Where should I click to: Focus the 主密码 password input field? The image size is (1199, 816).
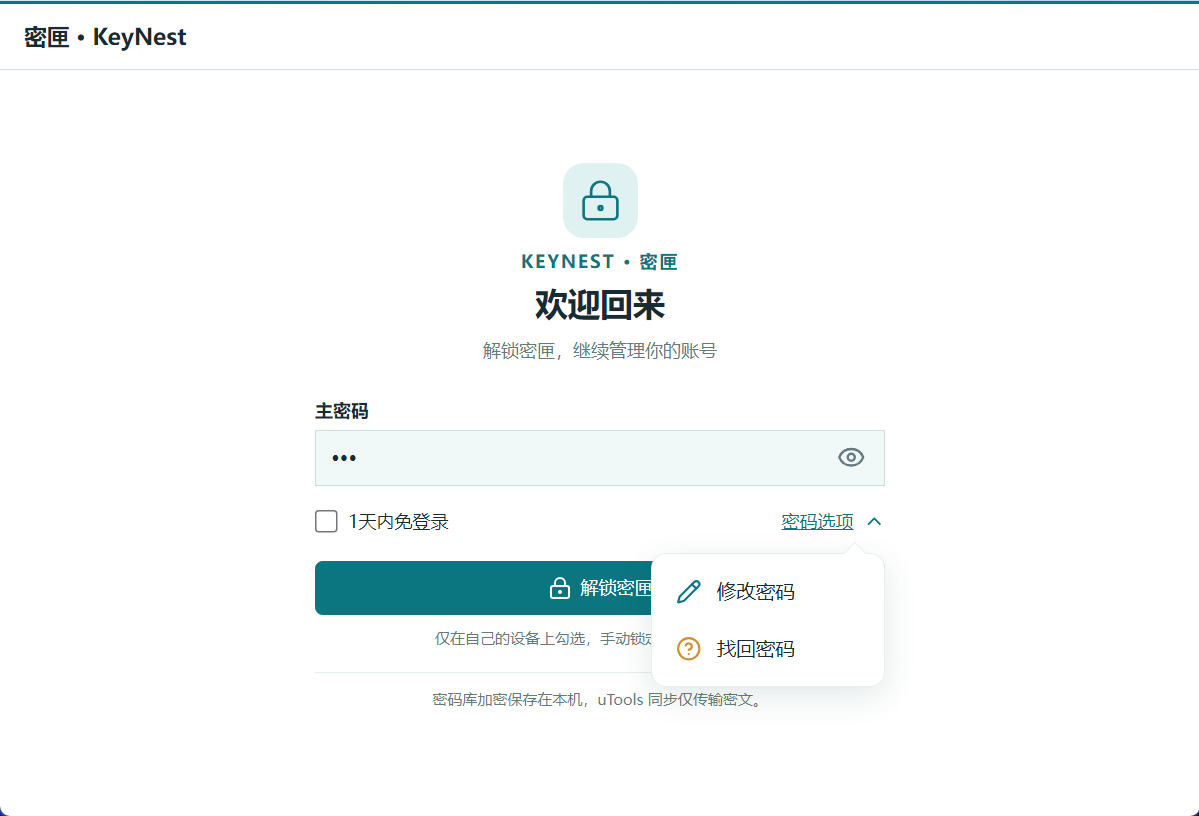600,458
